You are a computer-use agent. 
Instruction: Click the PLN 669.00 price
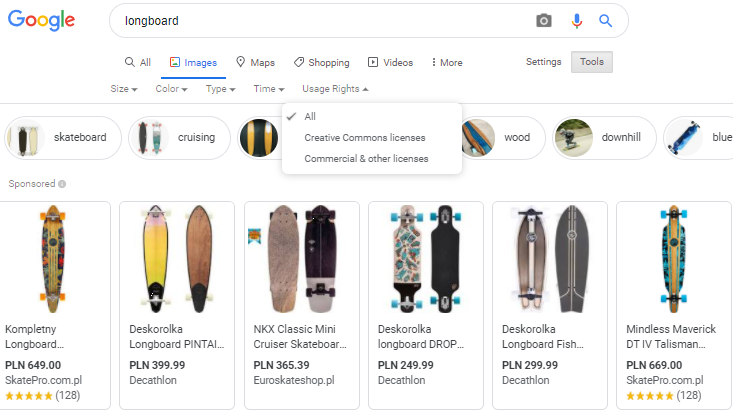[654, 365]
